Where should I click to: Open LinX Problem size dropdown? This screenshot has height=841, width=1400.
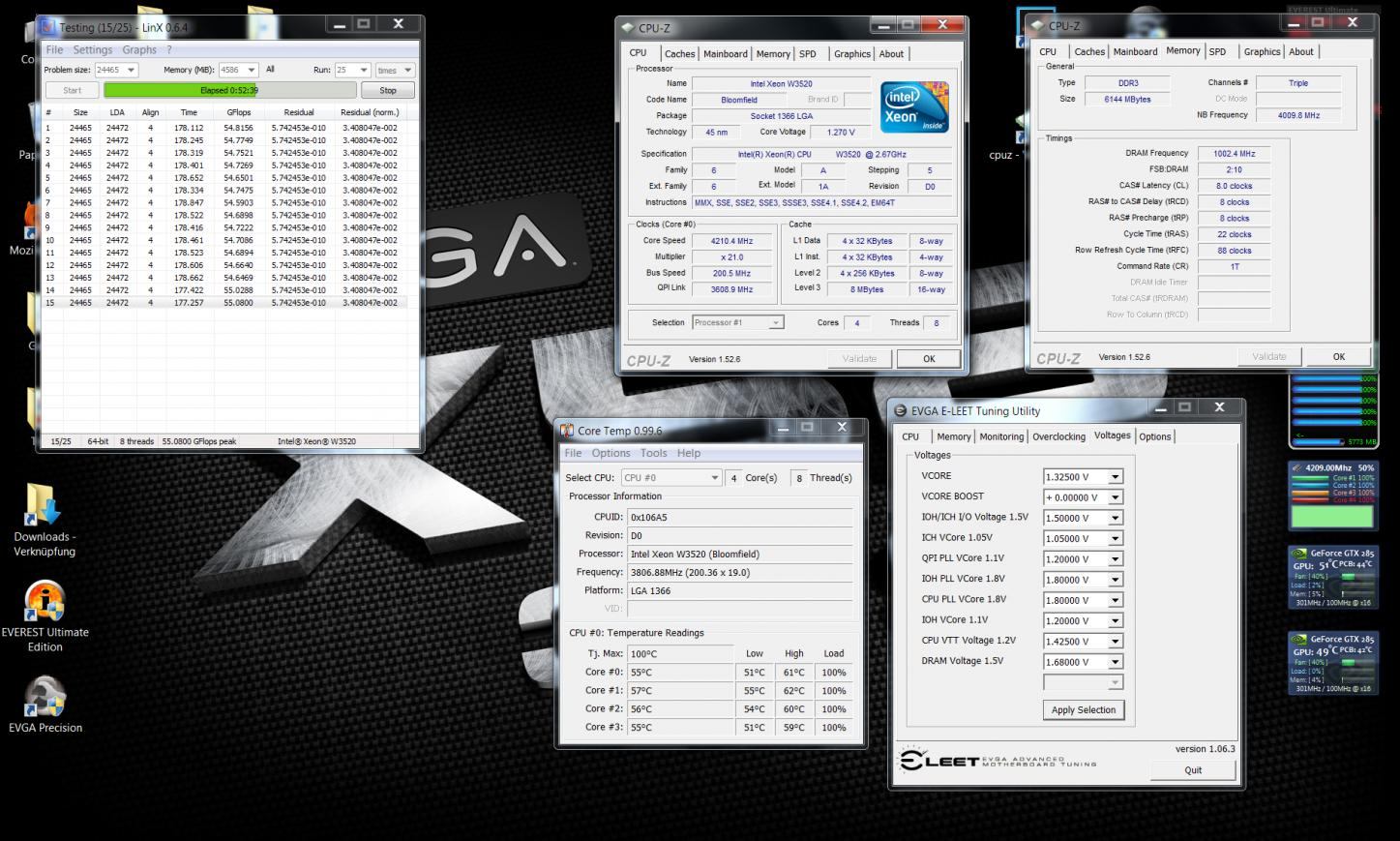pos(132,70)
